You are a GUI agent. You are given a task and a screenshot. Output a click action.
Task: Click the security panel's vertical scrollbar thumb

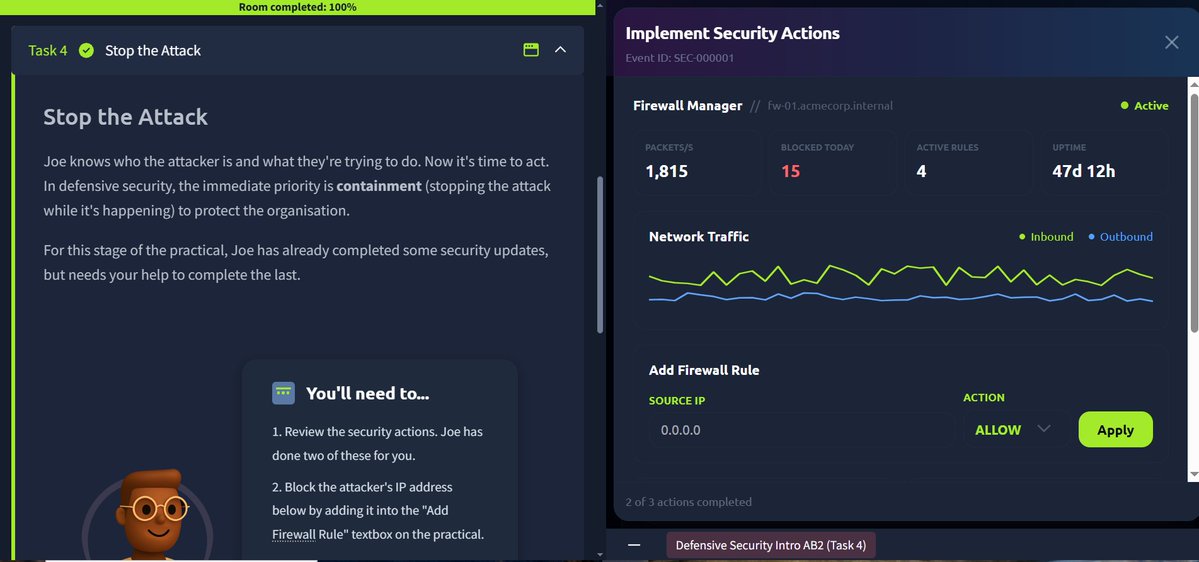1194,212
